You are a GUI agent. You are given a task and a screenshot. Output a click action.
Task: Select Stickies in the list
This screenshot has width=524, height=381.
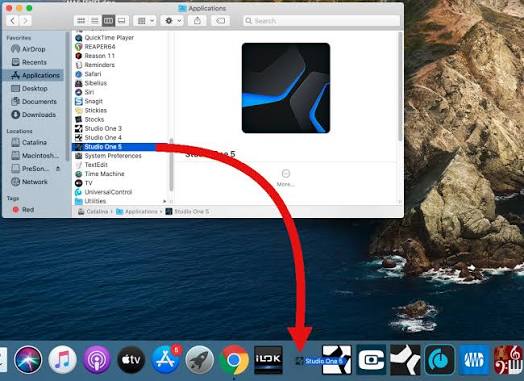(120, 110)
